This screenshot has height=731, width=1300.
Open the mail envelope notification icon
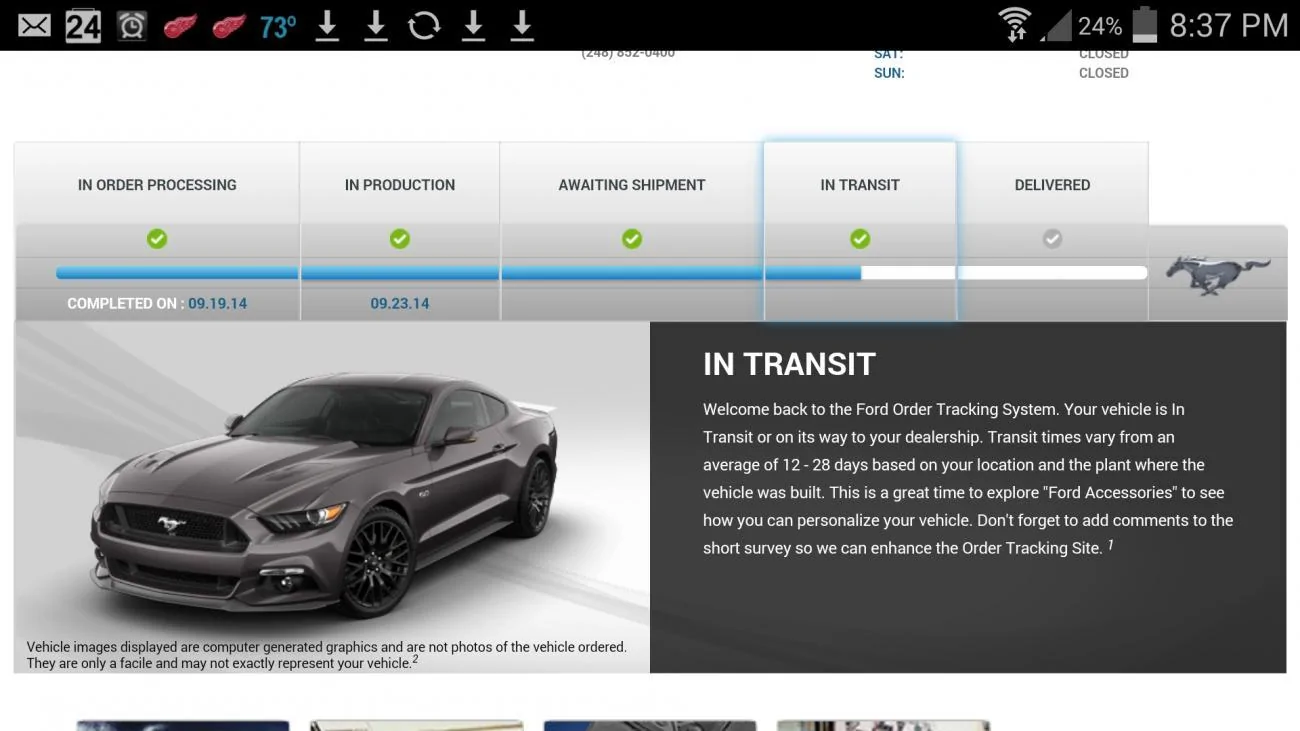coord(33,25)
